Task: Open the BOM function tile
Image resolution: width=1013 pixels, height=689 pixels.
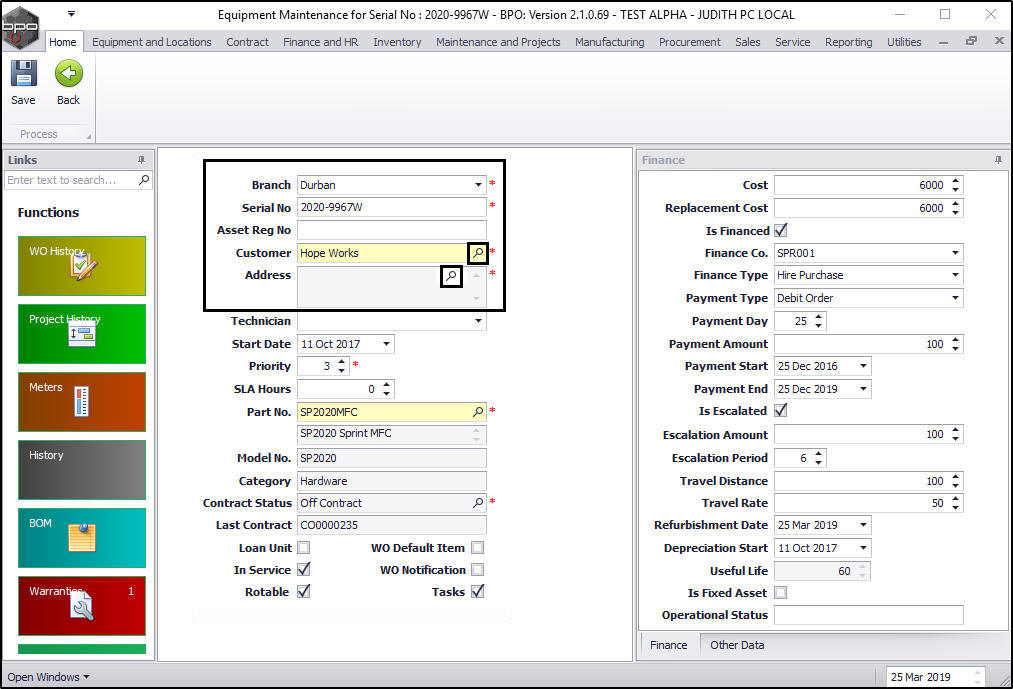Action: pos(81,537)
